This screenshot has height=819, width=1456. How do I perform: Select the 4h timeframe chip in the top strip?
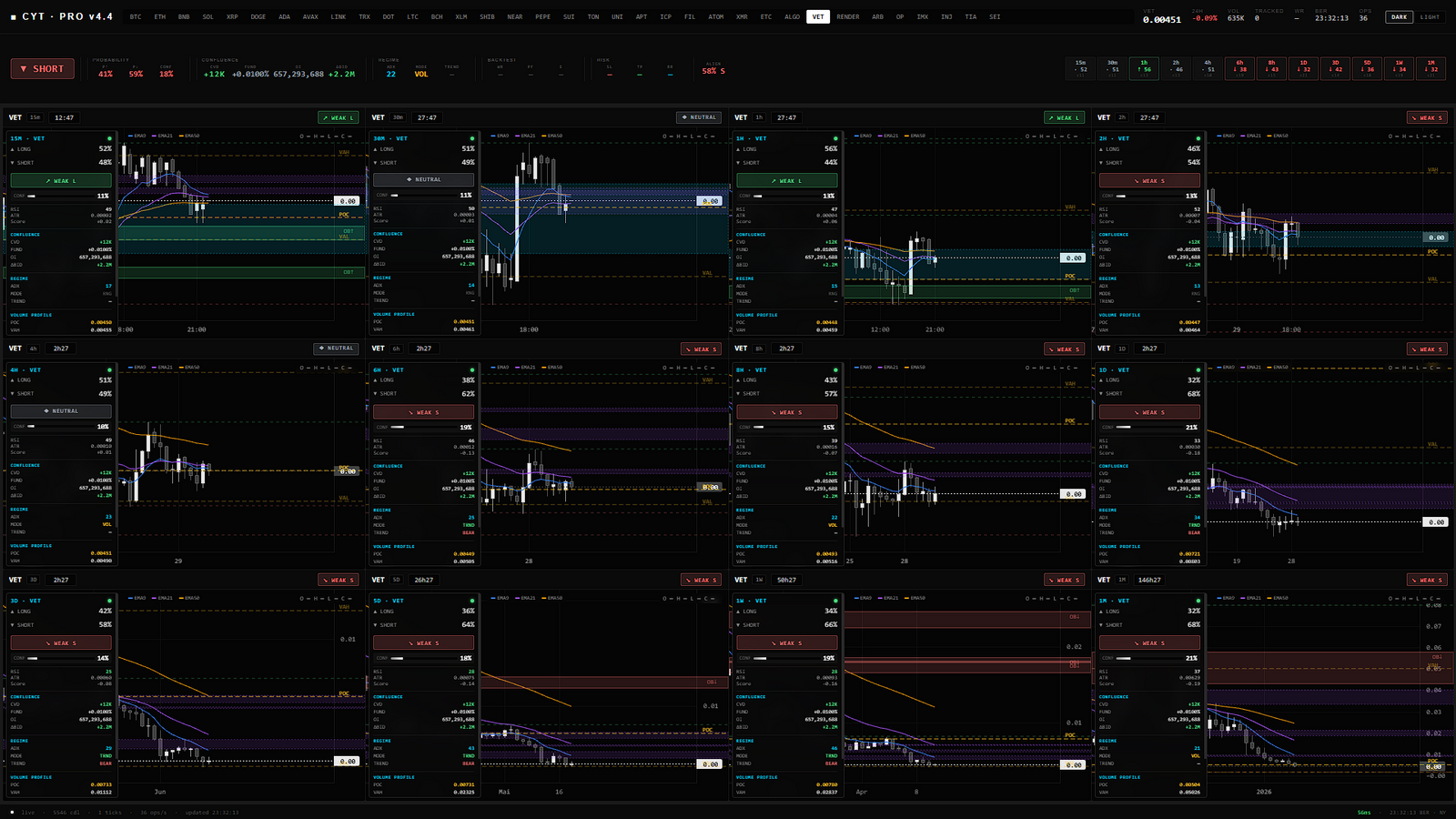point(1208,67)
